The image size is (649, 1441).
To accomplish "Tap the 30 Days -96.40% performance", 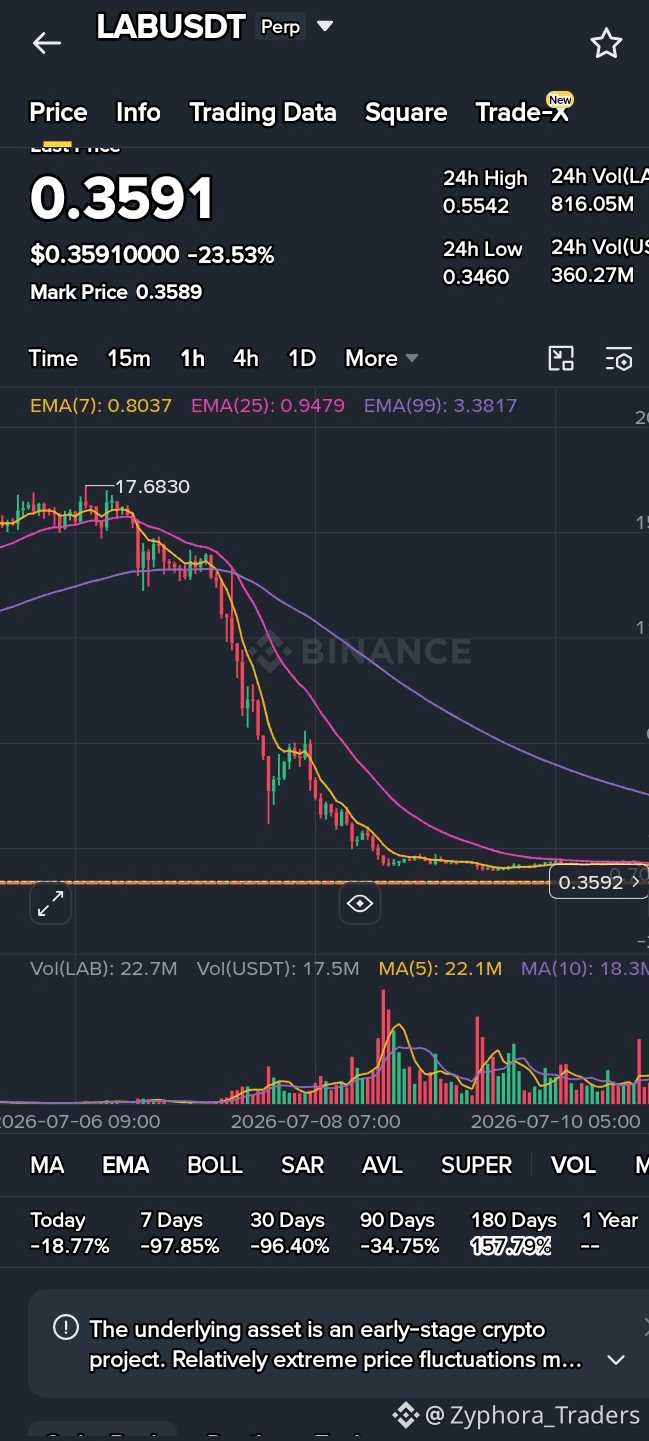I will point(290,1233).
